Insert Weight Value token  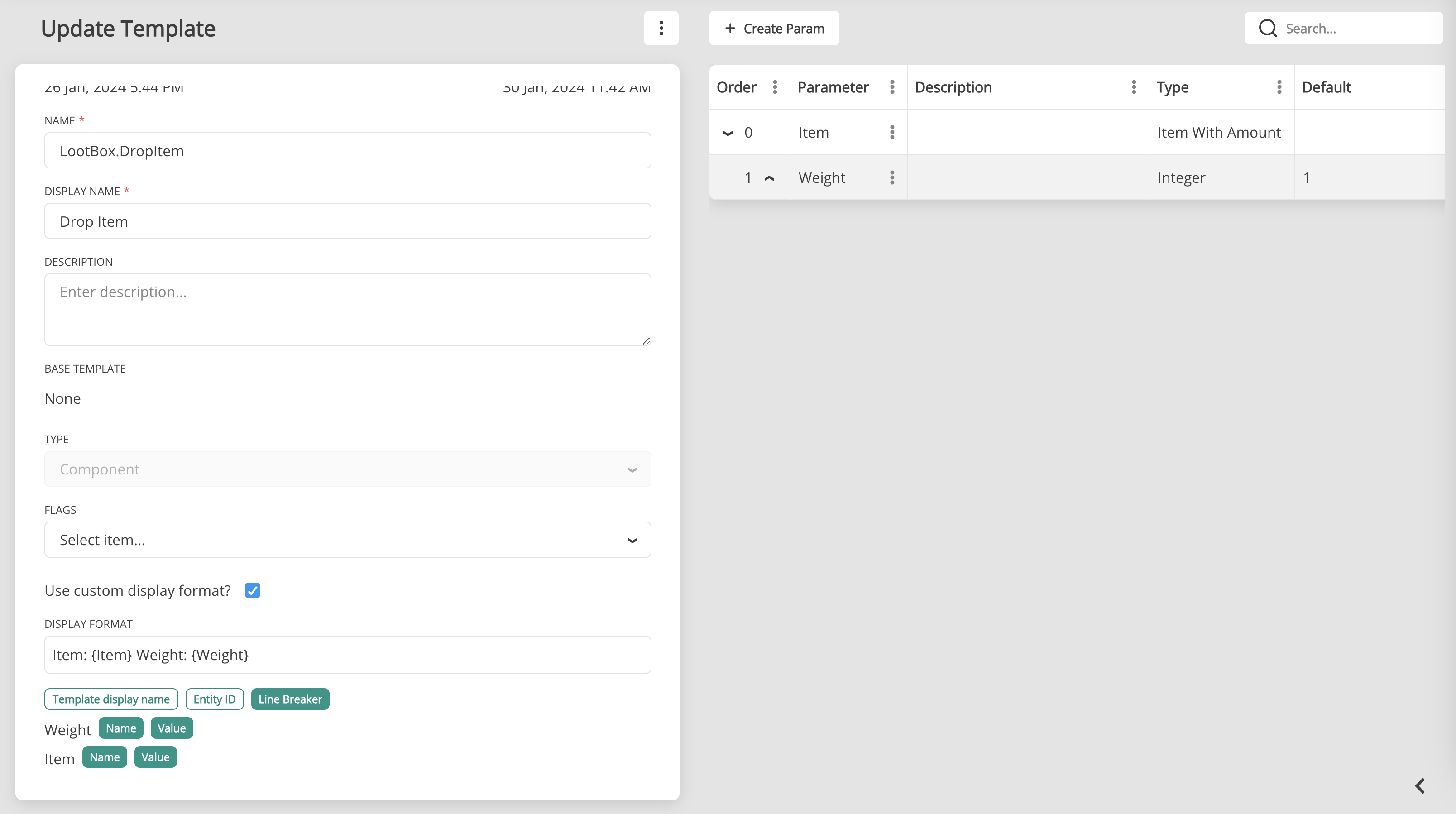pyautogui.click(x=171, y=728)
